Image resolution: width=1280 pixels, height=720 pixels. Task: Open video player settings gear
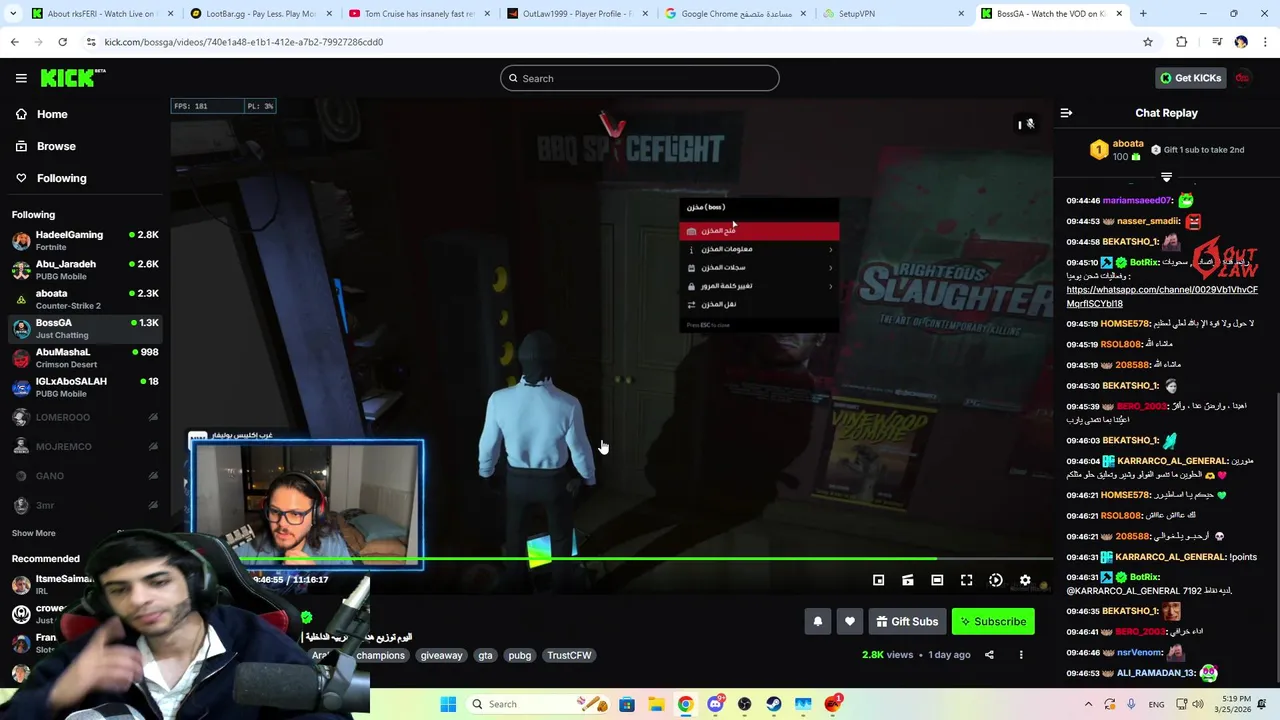click(x=1025, y=580)
